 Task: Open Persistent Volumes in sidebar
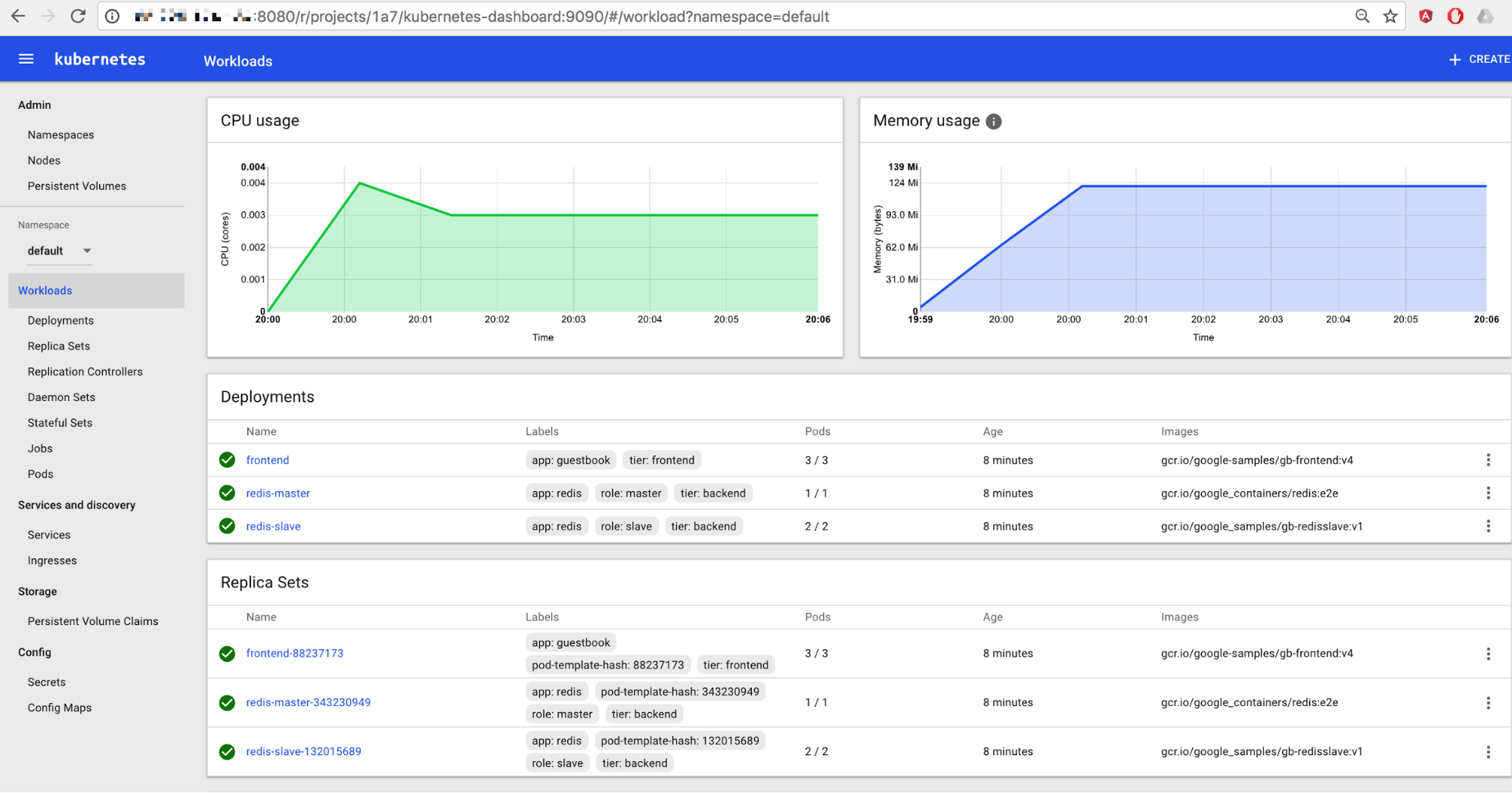point(76,186)
